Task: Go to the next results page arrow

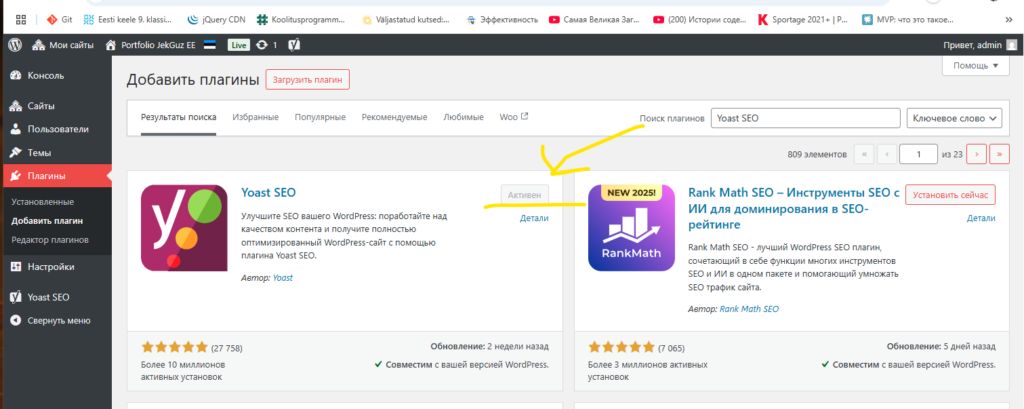Action: click(x=976, y=154)
